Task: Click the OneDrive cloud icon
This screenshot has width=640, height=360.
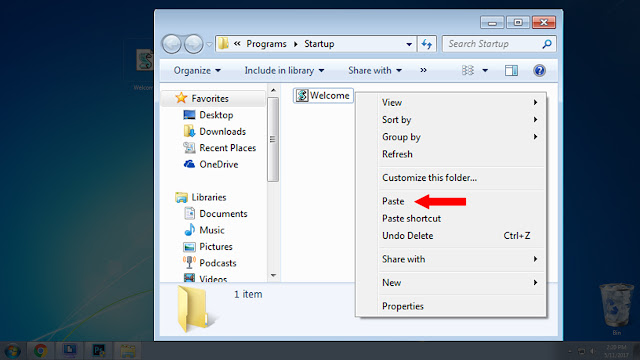Action: [x=189, y=164]
